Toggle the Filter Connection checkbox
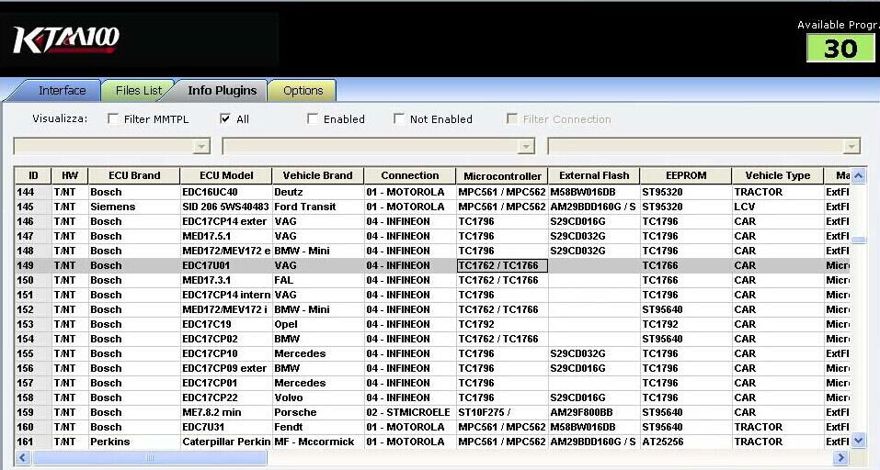This screenshot has height=470, width=880. click(x=511, y=119)
